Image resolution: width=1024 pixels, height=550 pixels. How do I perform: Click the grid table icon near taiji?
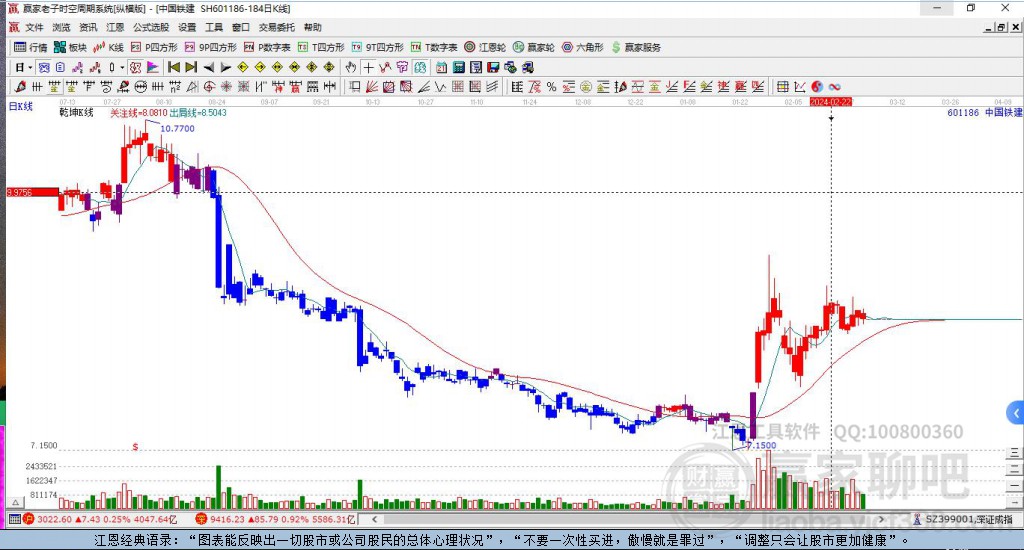click(x=782, y=87)
